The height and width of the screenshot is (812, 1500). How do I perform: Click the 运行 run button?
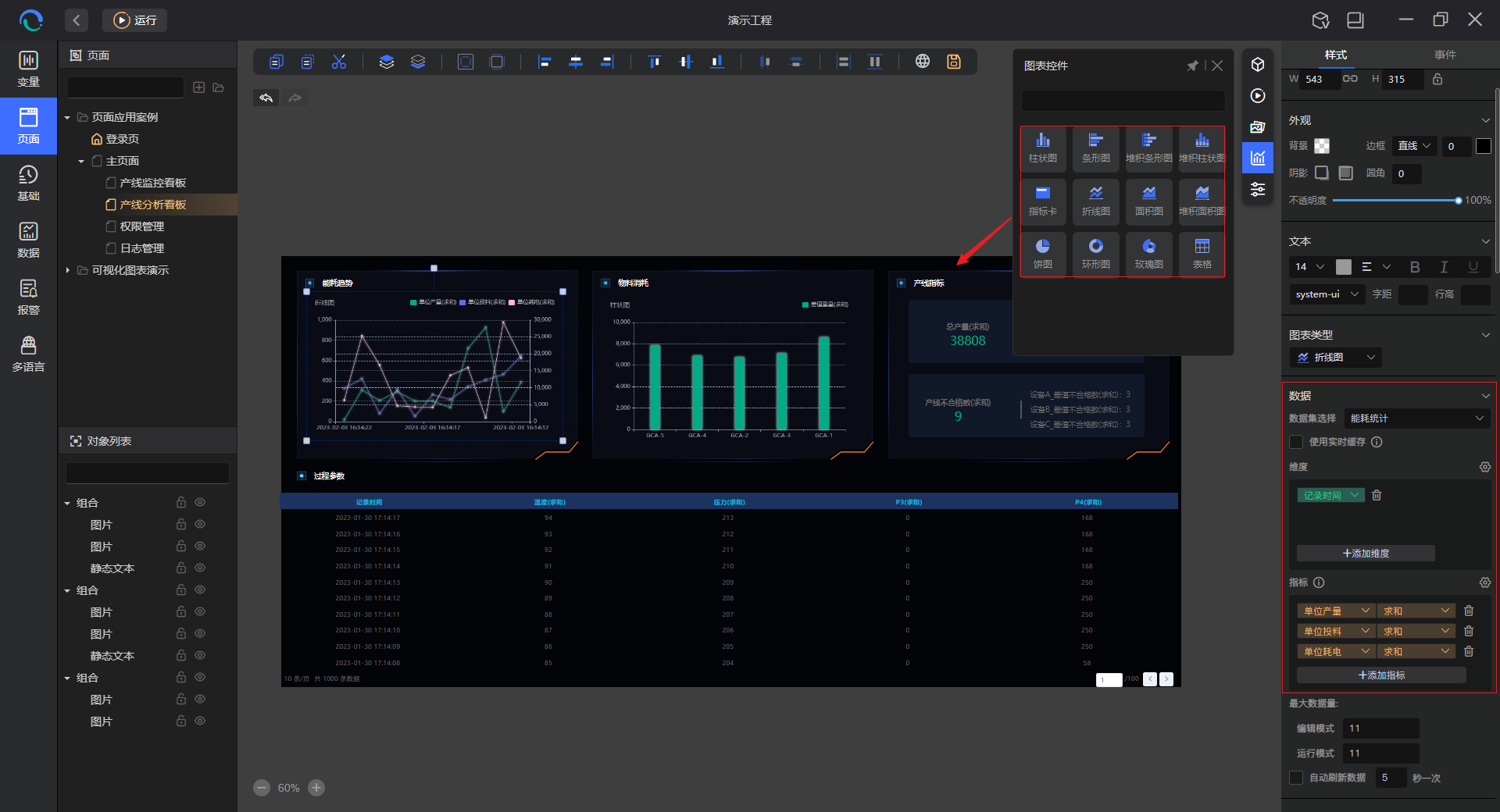135,20
